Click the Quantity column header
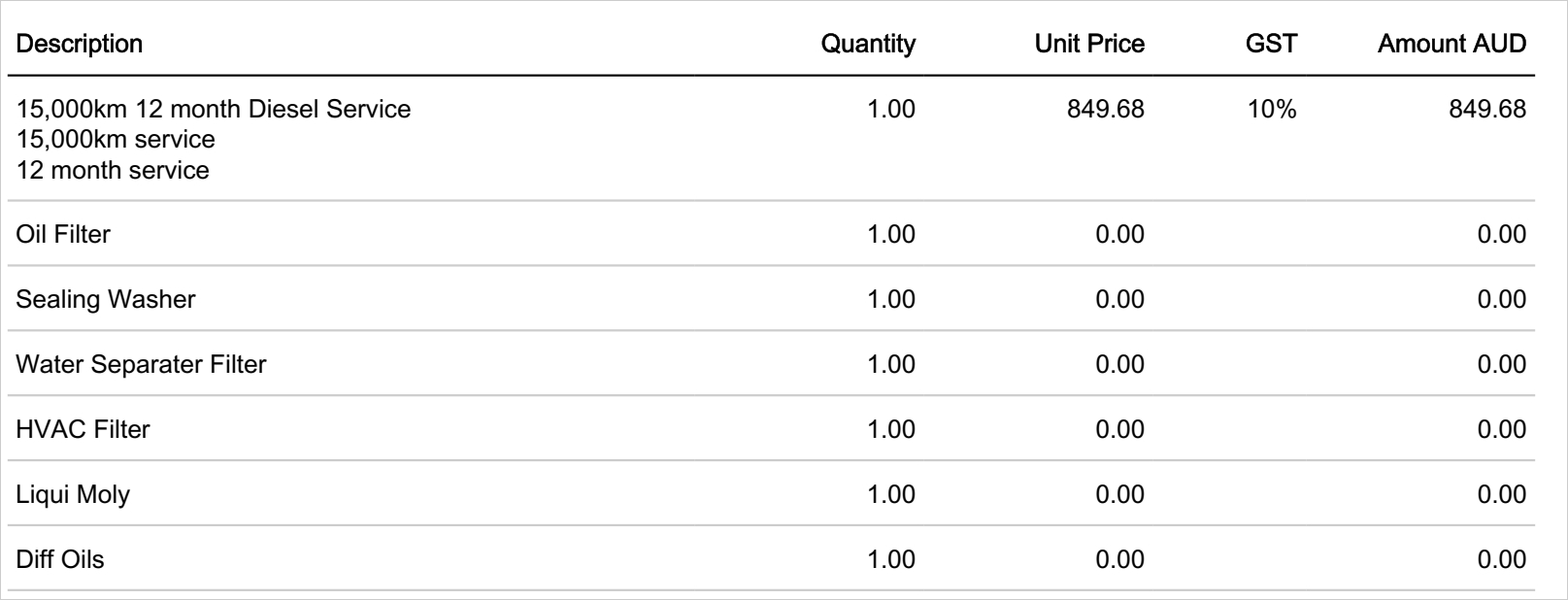This screenshot has height=600, width=1568. pos(867,44)
